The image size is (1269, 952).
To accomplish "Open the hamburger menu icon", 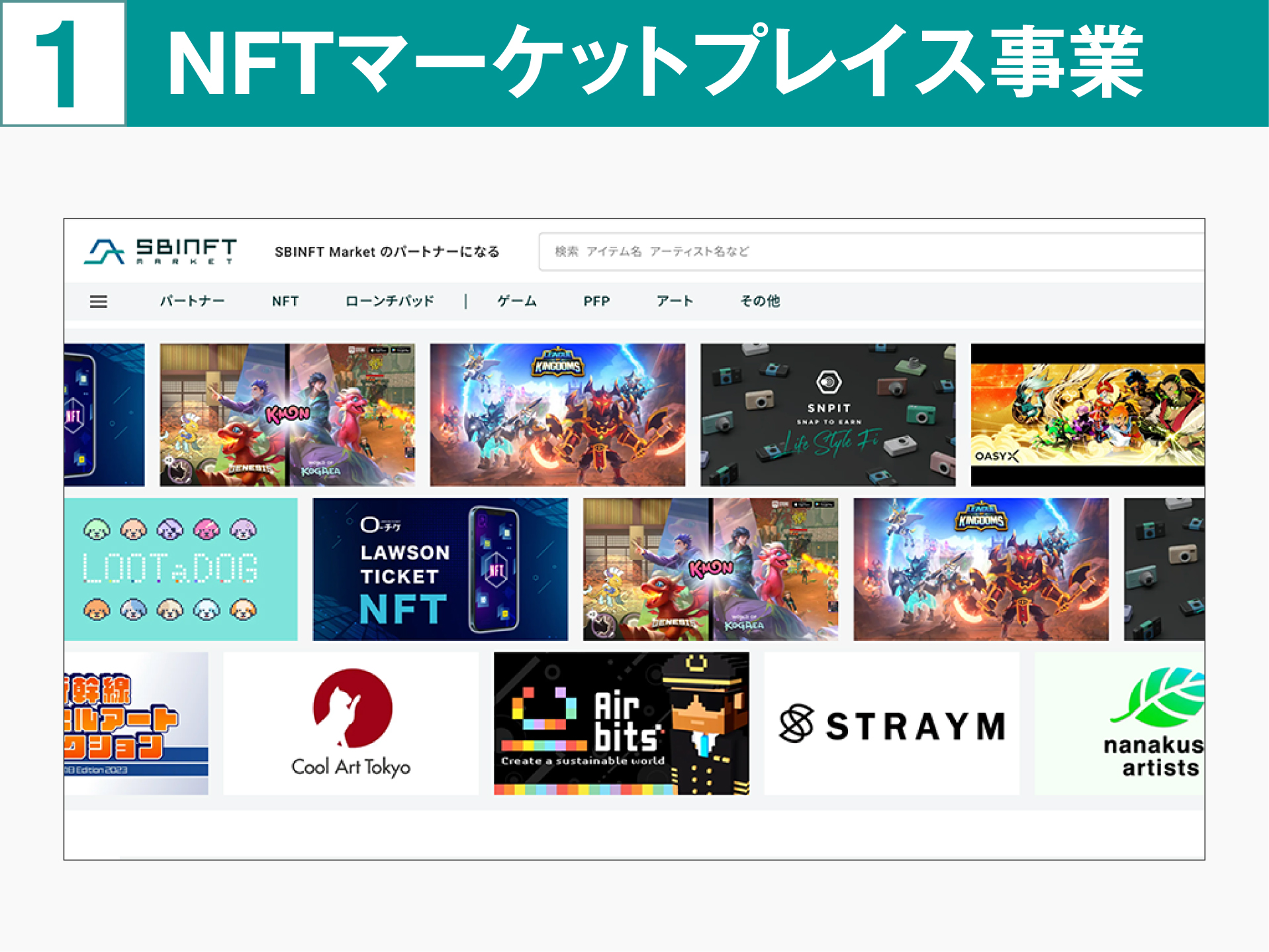I will coord(99,302).
